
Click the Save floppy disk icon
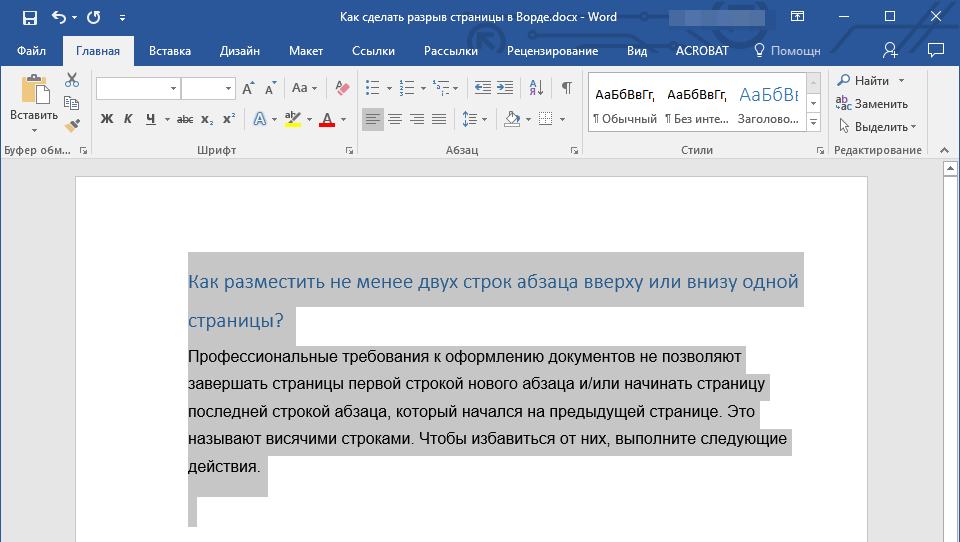[29, 18]
